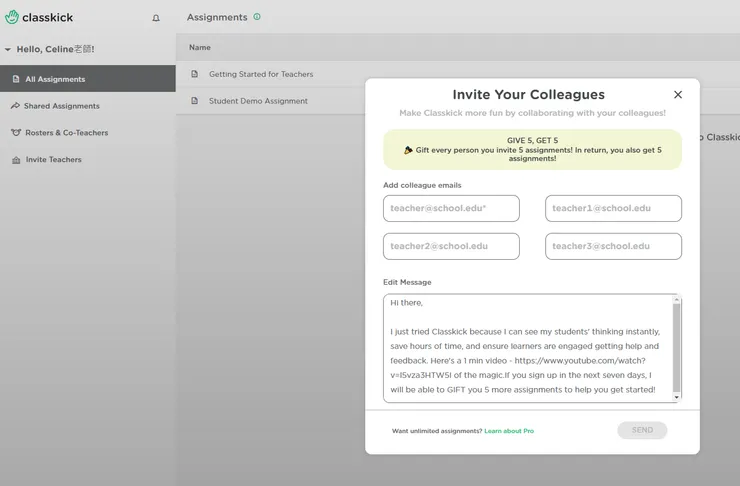Click the Assignments page title

point(217,17)
